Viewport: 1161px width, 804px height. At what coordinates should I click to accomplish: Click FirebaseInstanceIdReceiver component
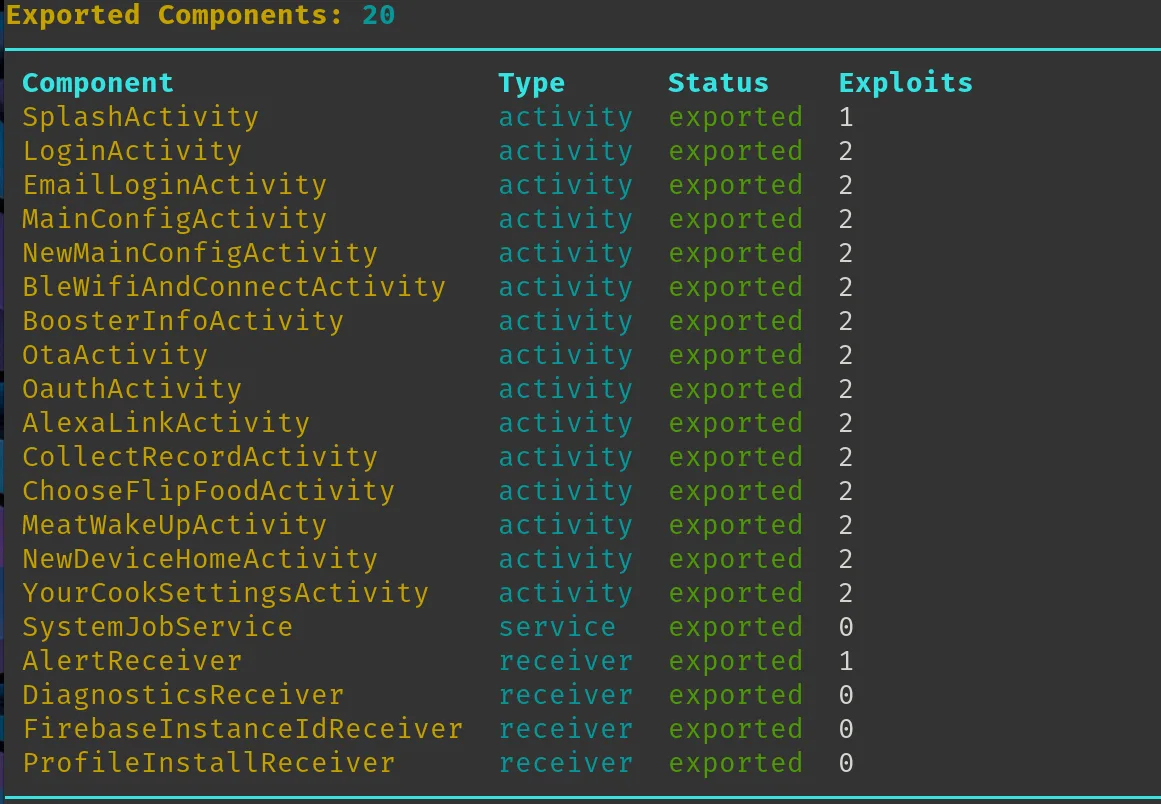coord(242,731)
